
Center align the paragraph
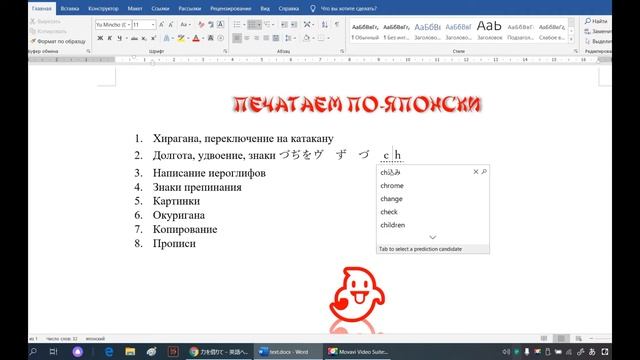click(247, 38)
